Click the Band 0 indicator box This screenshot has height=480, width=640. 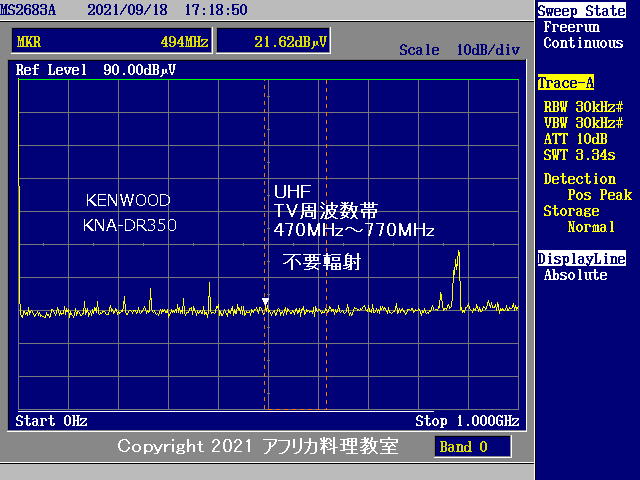(x=473, y=447)
